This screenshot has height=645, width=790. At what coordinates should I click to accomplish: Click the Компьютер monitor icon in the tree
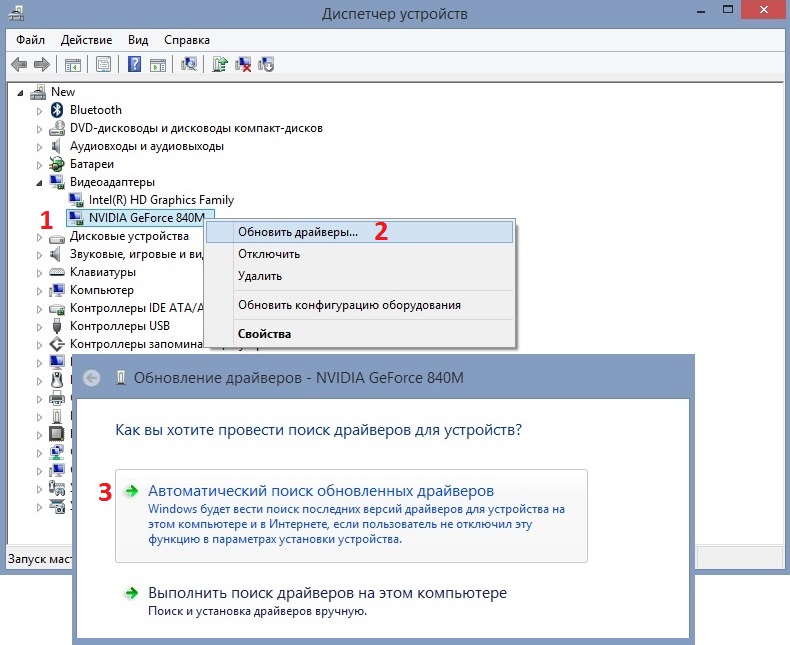[x=57, y=290]
